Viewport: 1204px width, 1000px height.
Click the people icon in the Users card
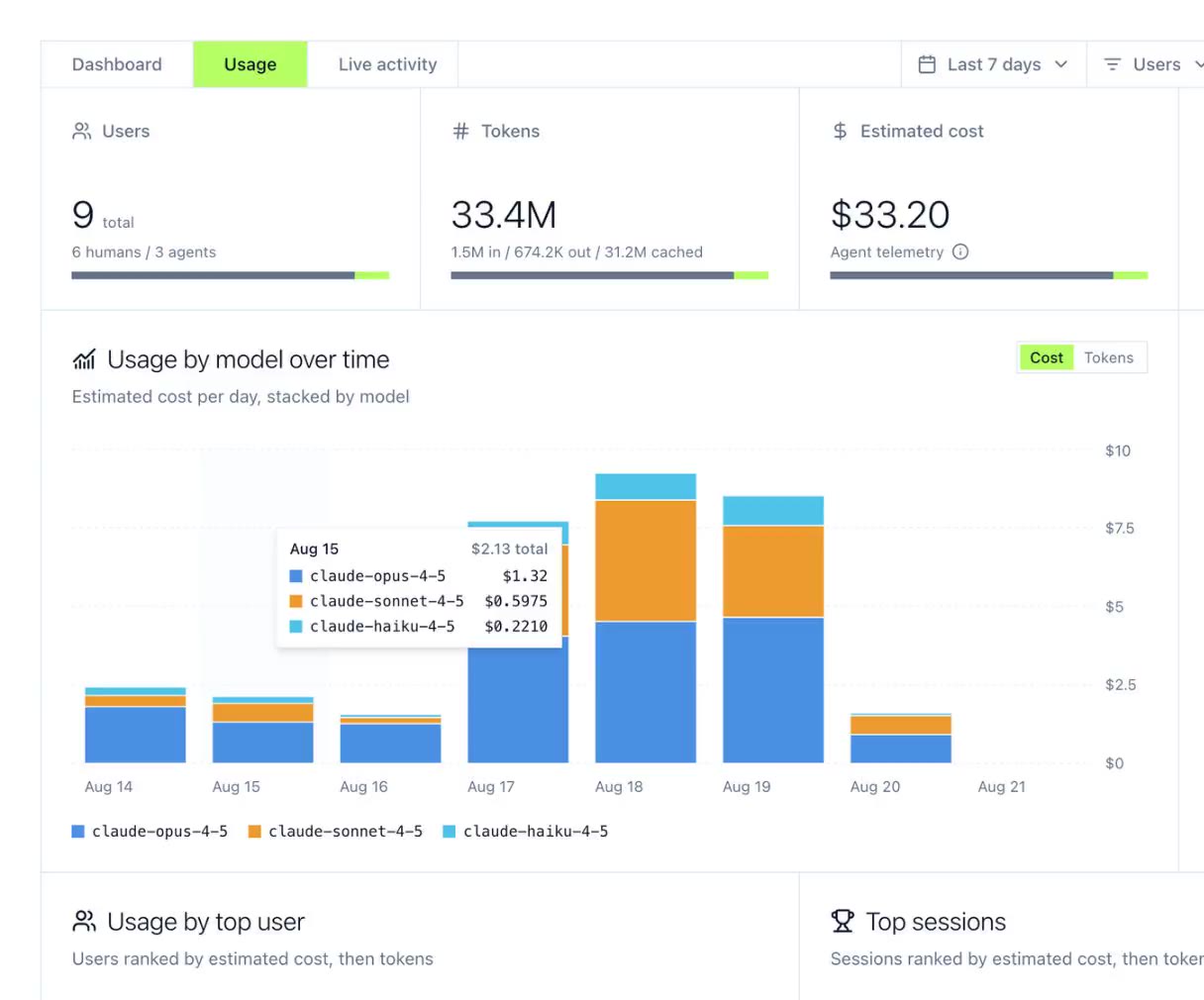click(82, 131)
